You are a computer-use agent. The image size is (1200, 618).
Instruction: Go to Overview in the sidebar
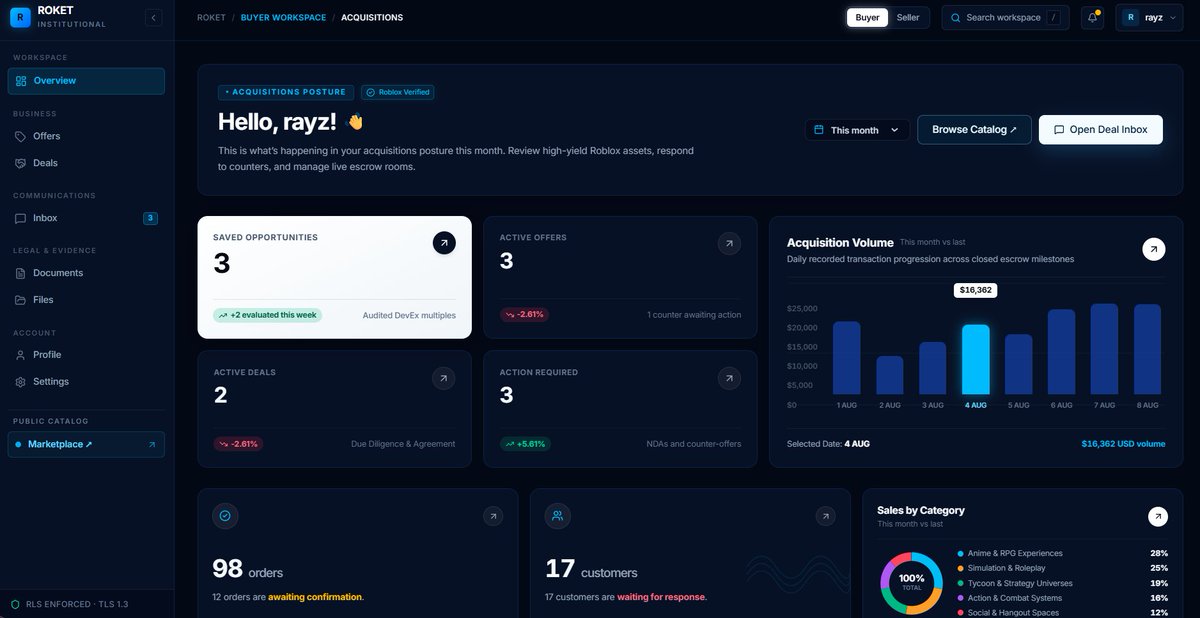tap(86, 81)
